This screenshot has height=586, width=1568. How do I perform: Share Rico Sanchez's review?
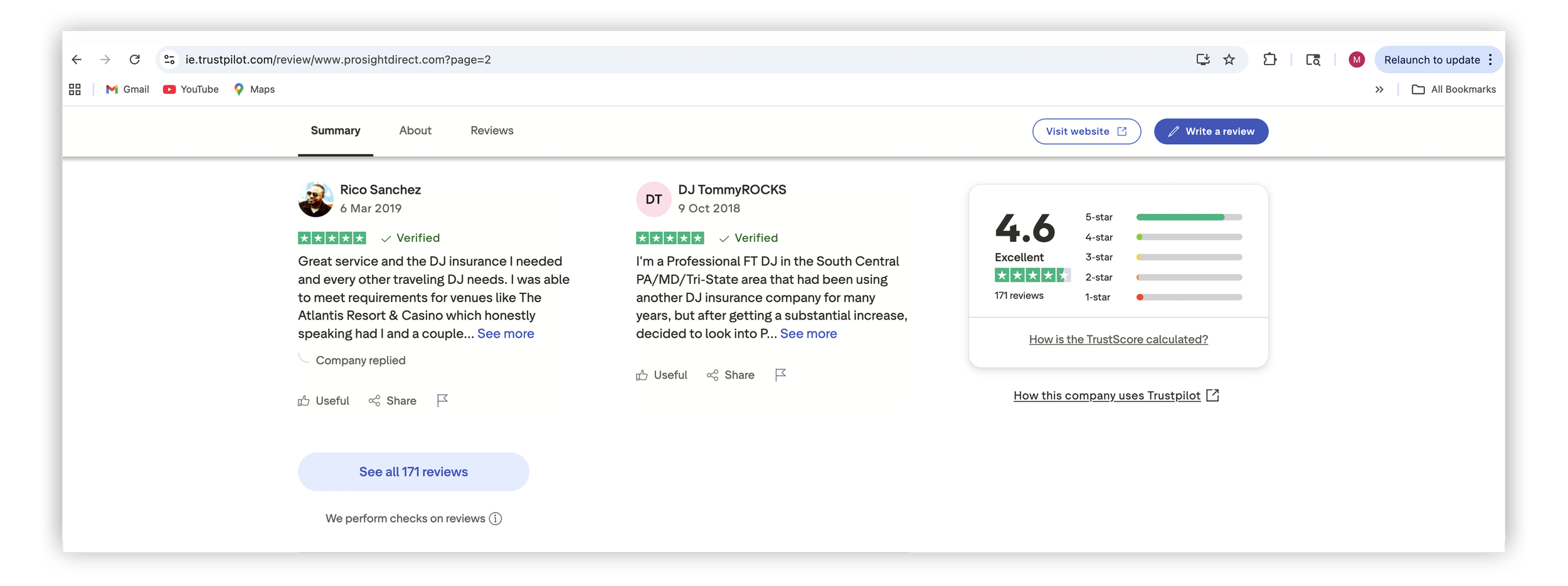tap(393, 401)
